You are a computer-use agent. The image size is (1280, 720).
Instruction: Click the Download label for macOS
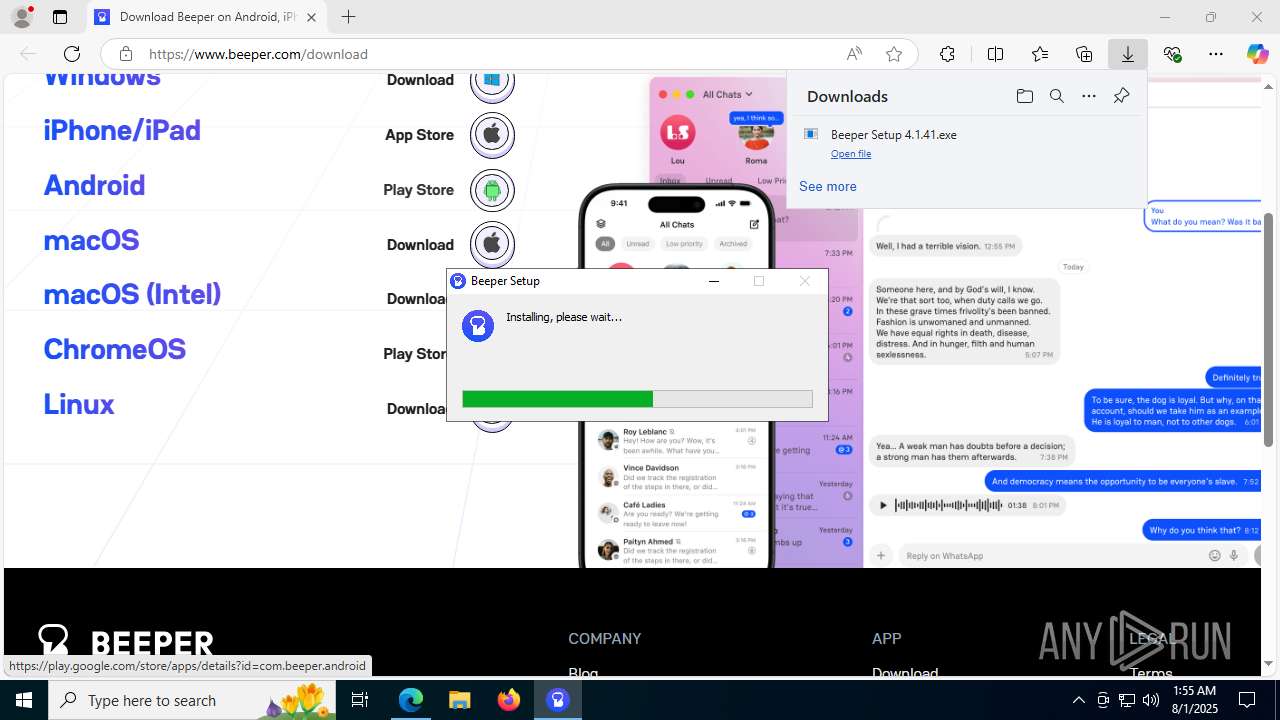pyautogui.click(x=420, y=245)
